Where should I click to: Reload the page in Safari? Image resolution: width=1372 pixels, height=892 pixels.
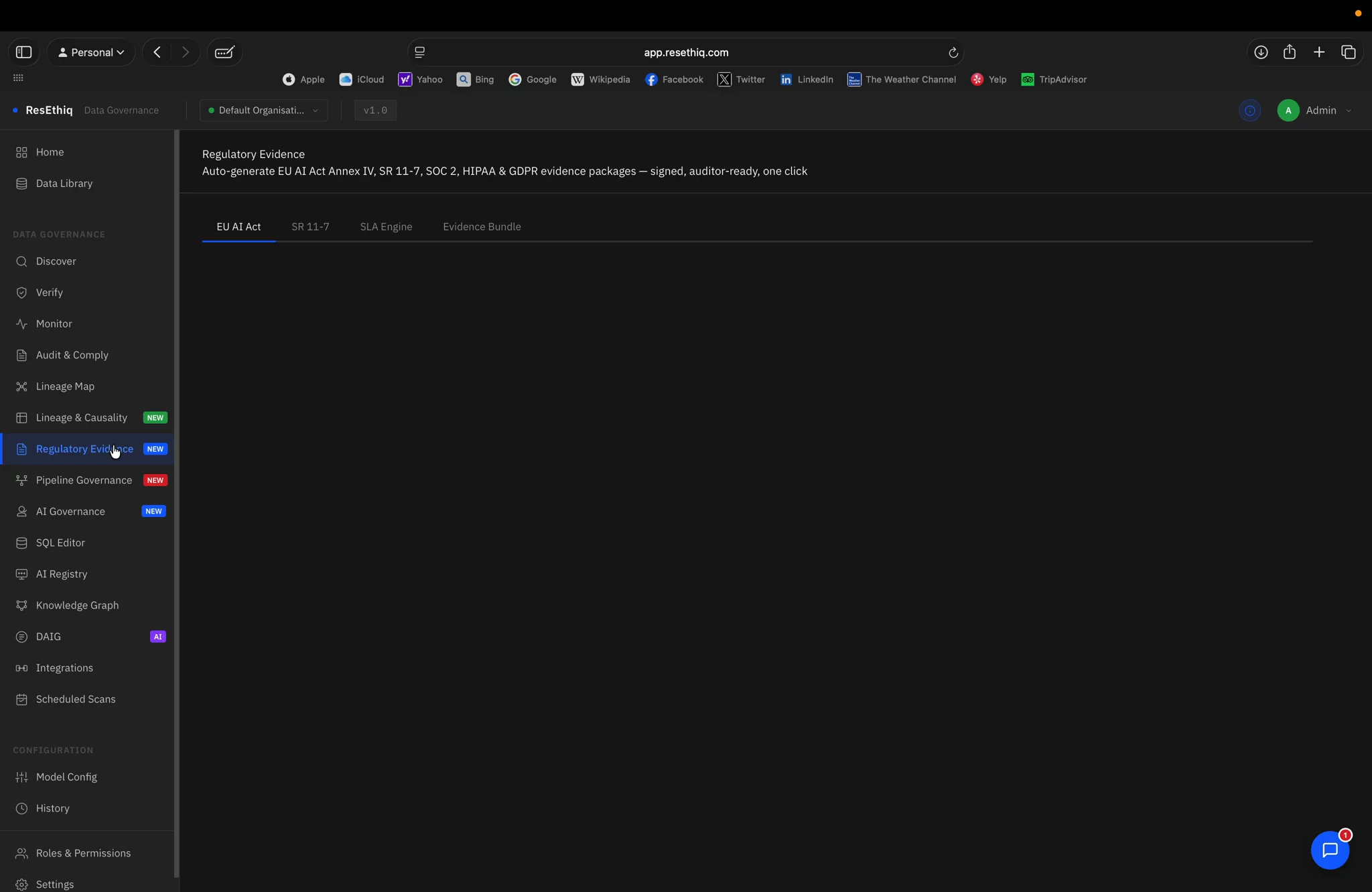(953, 52)
